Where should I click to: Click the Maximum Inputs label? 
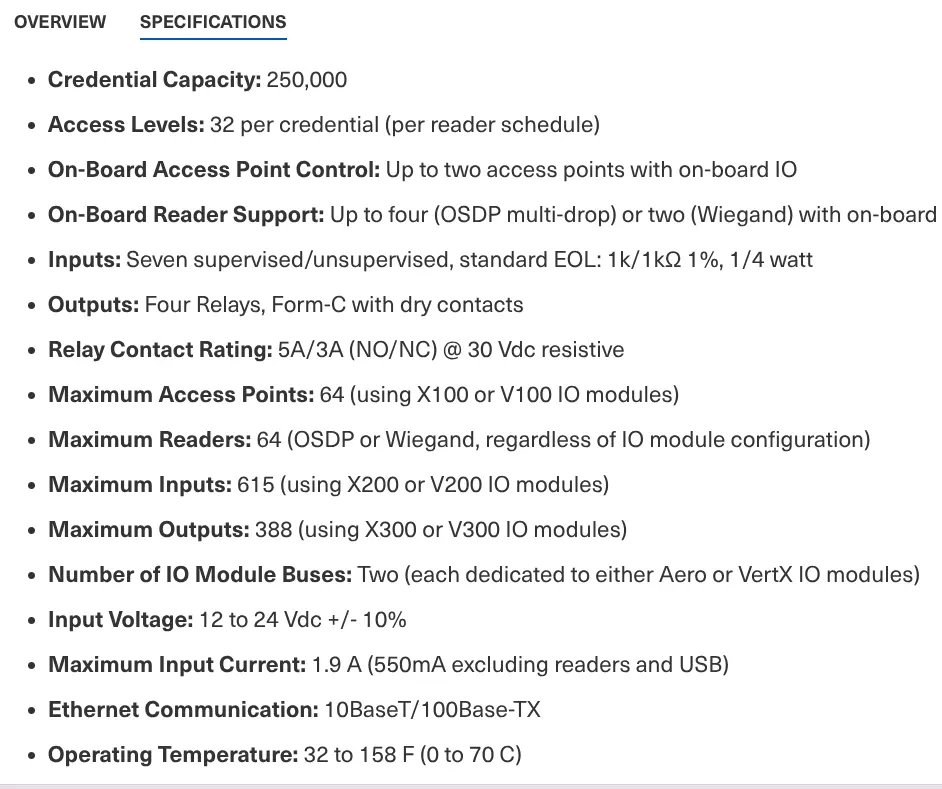click(x=140, y=485)
